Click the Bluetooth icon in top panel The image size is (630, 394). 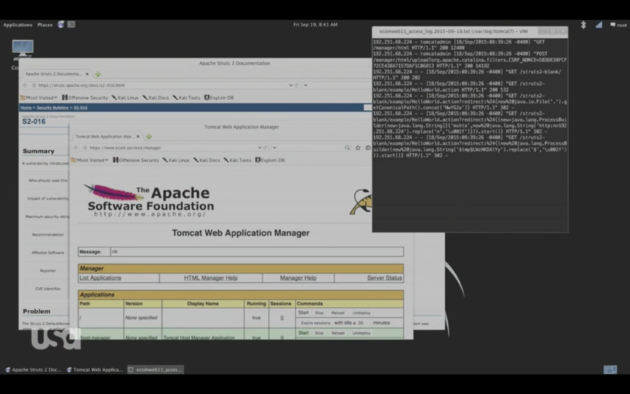tap(583, 25)
